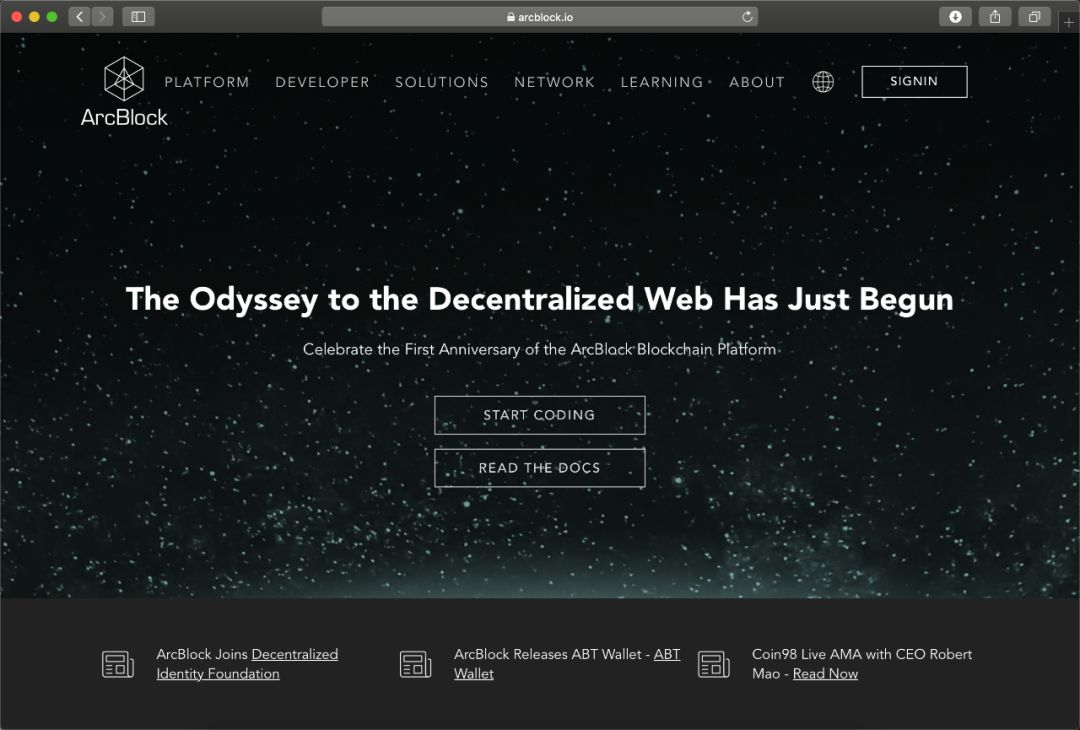Open the Read Now link

[x=825, y=674]
